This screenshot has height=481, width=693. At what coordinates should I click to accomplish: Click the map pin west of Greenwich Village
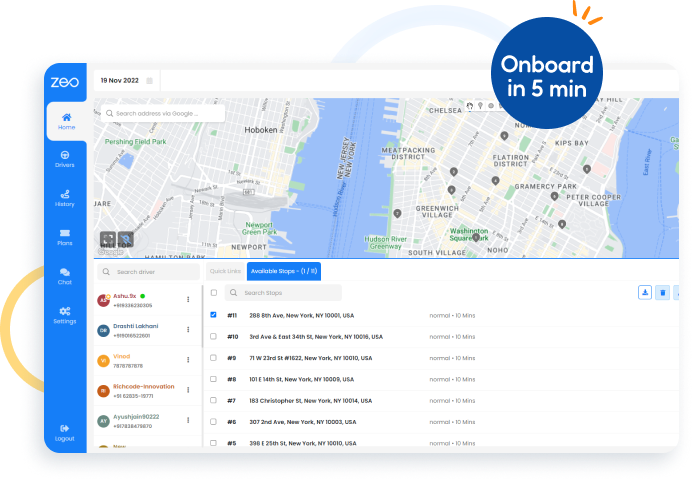[397, 214]
